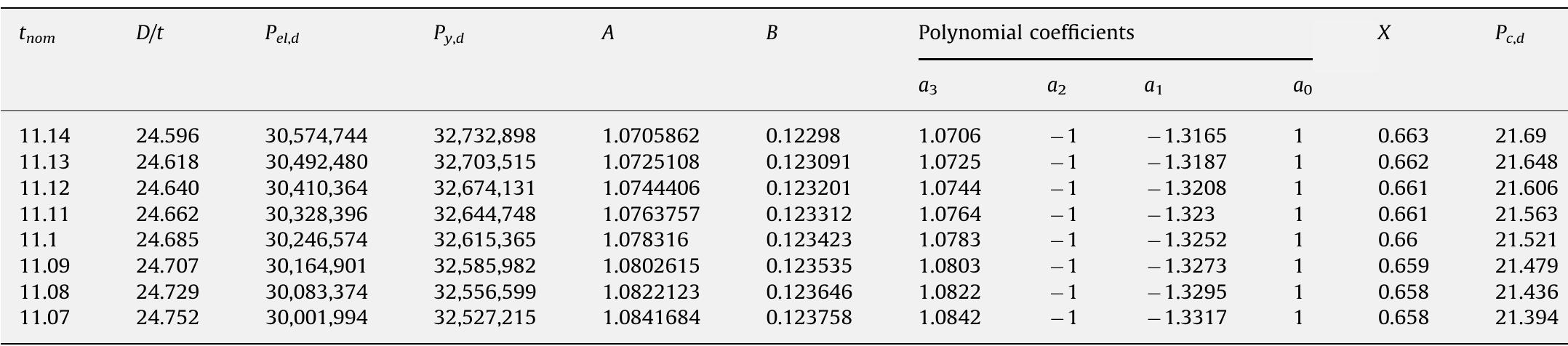Click the B value 0.123312

pyautogui.click(x=809, y=214)
